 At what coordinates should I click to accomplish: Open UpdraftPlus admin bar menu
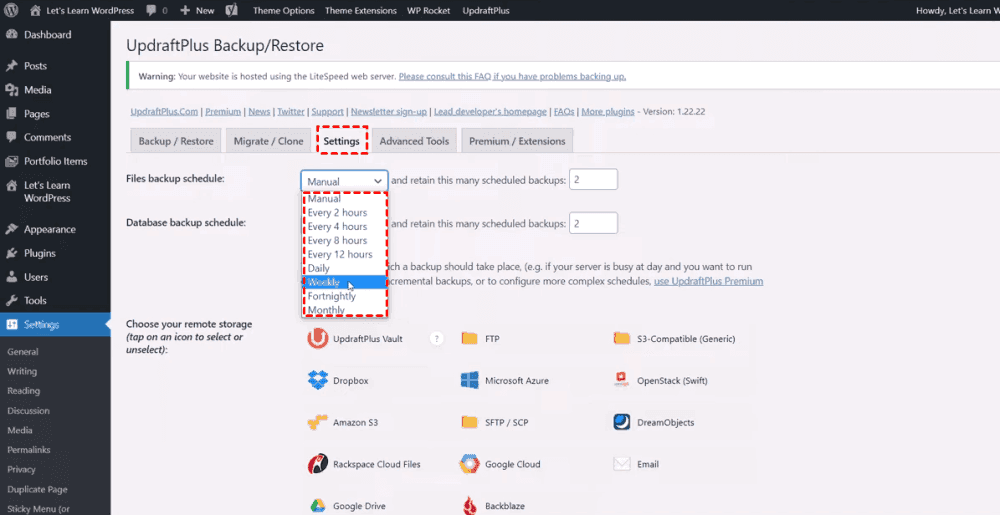[x=486, y=11]
